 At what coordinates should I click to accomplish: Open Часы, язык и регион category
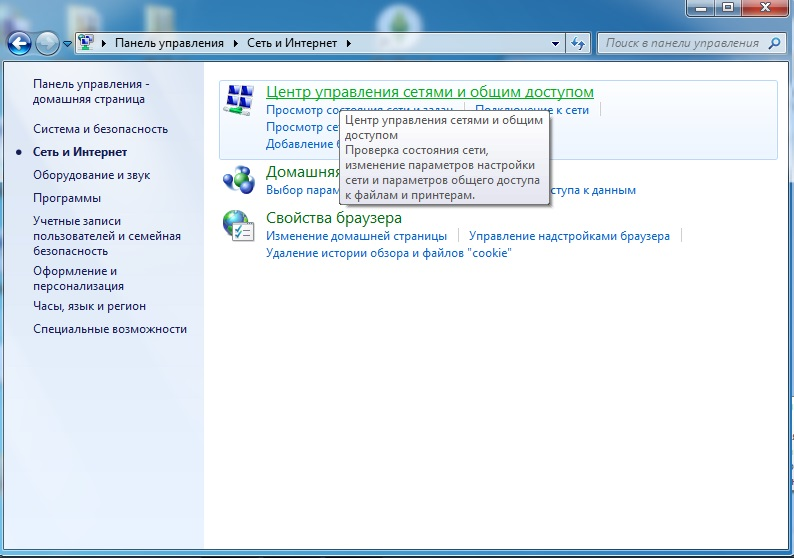pyautogui.click(x=89, y=306)
